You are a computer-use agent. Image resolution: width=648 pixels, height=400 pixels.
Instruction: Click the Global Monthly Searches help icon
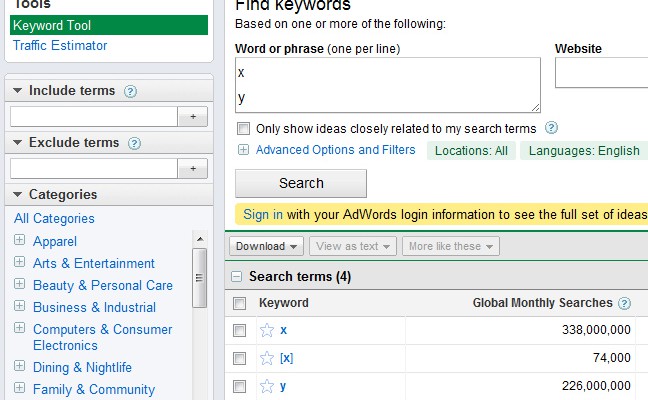624,303
